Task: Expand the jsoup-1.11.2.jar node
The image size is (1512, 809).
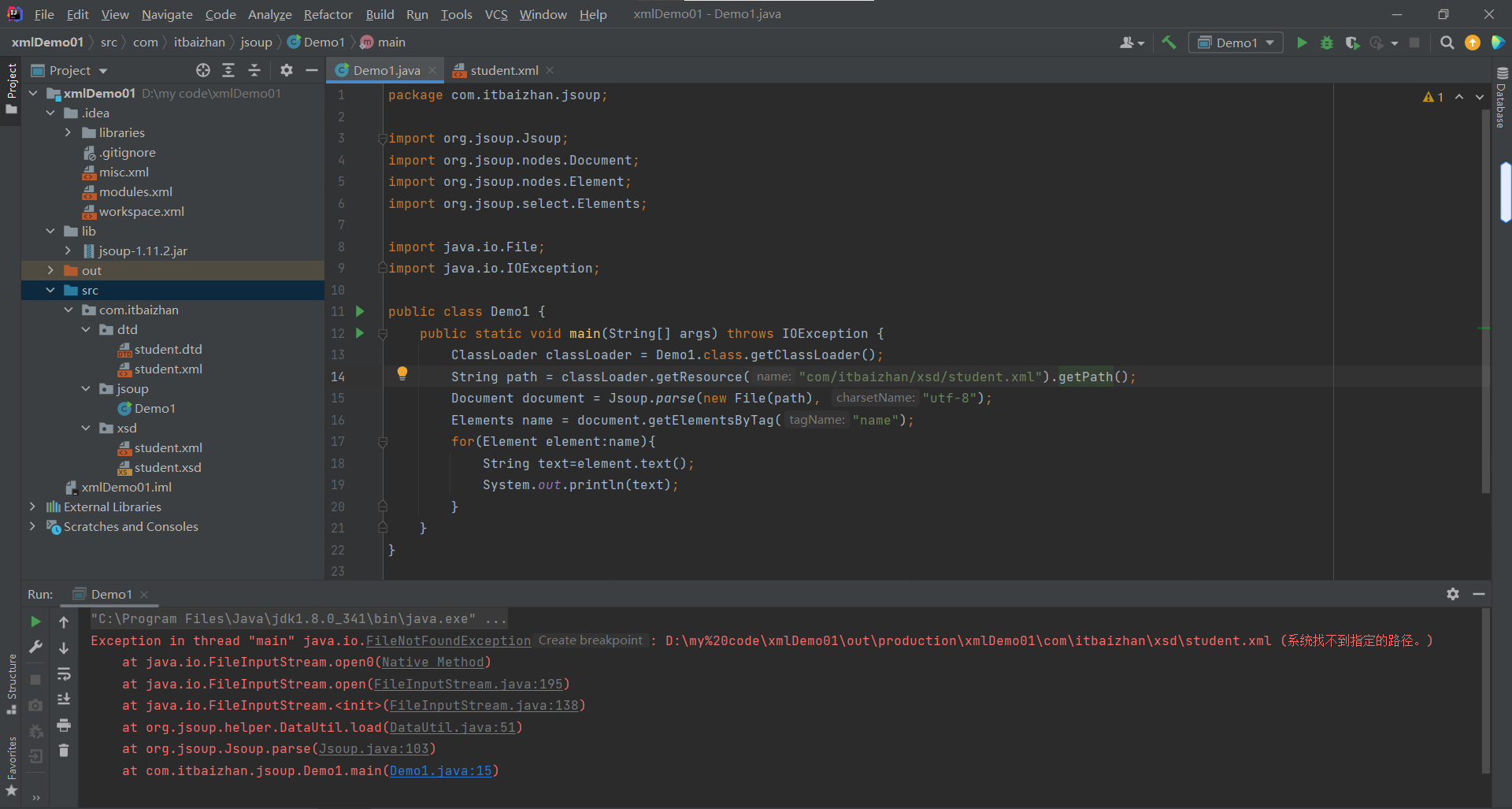Action: (x=68, y=250)
